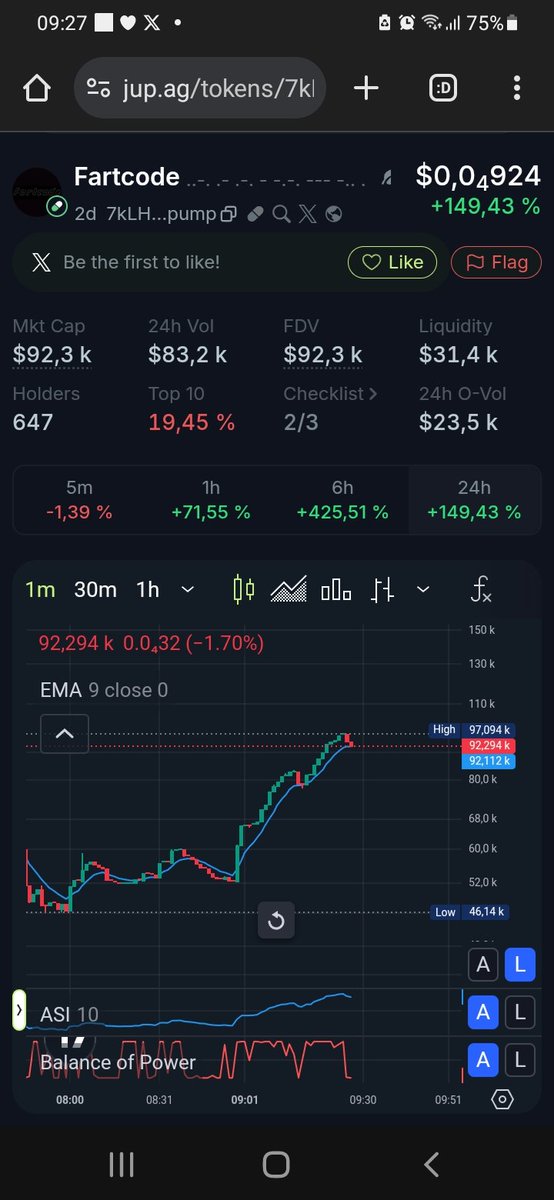554x1200 pixels.
Task: Tap the Balance of Power indicator label
Action: click(x=118, y=1062)
